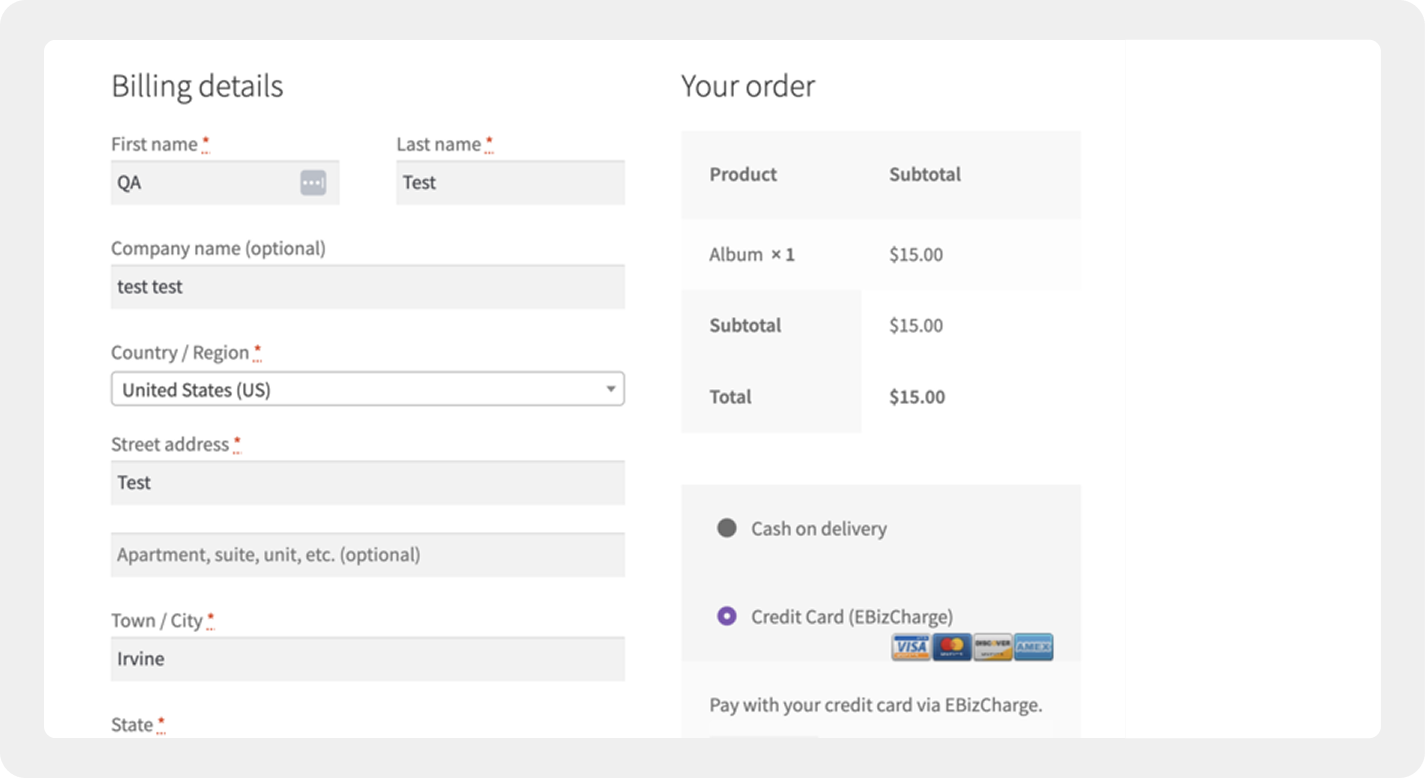Click the Total row label
Screen dimensions: 1425x778
pyautogui.click(x=730, y=396)
